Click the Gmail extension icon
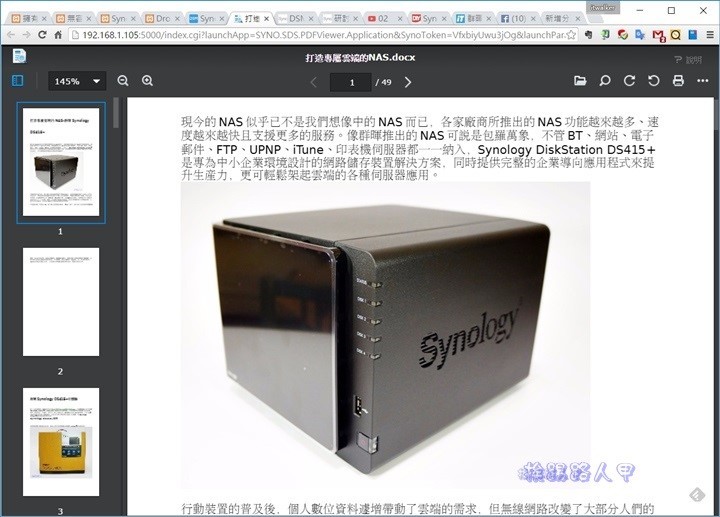 [x=658, y=35]
